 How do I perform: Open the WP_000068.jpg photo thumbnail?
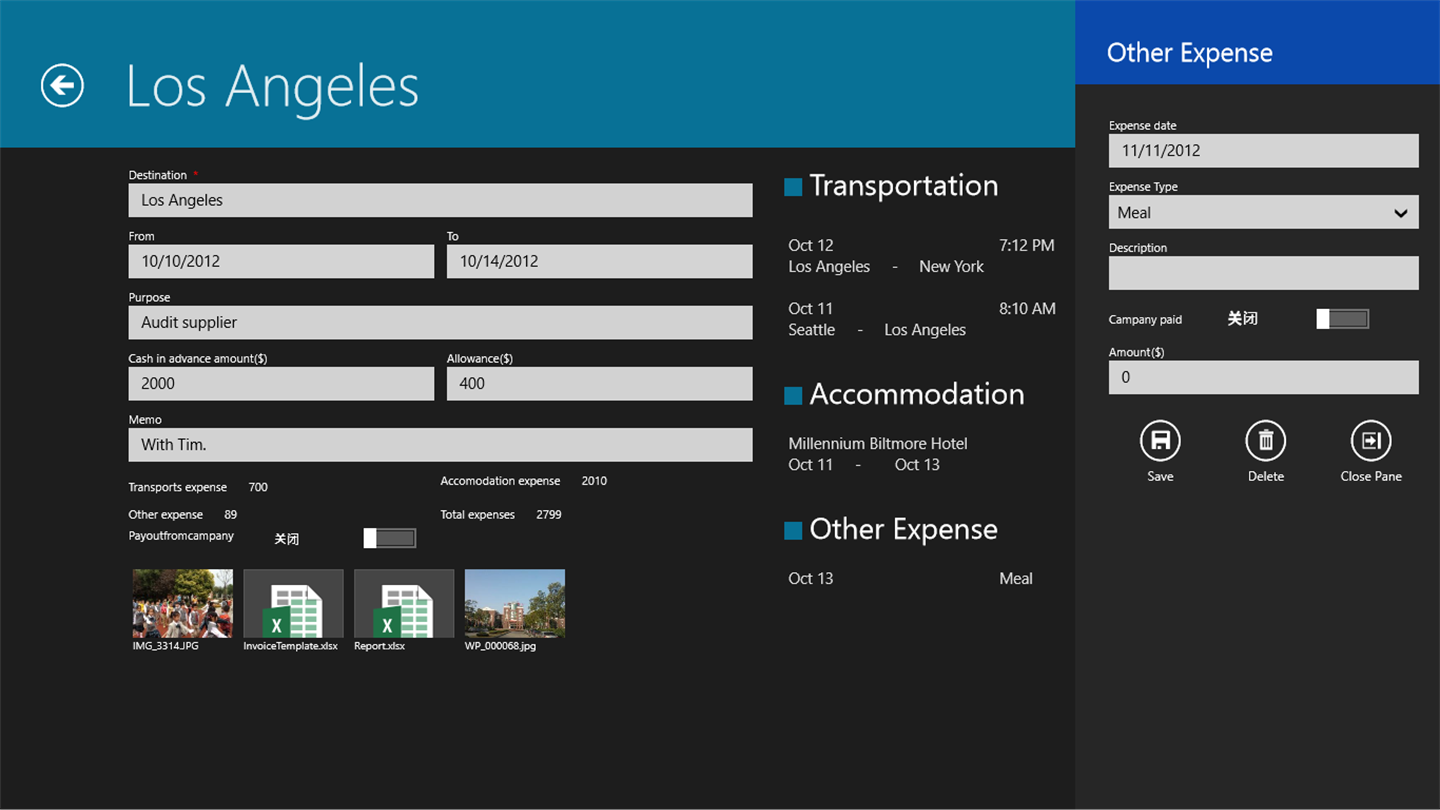tap(515, 604)
